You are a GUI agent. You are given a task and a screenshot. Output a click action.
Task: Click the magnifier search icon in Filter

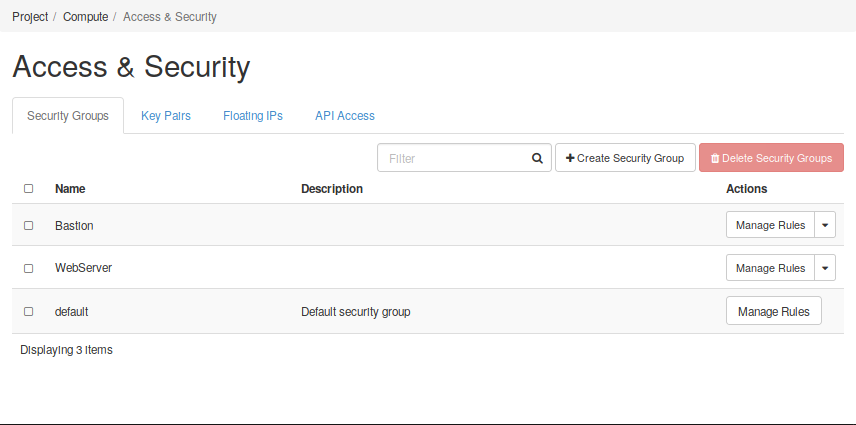point(537,158)
